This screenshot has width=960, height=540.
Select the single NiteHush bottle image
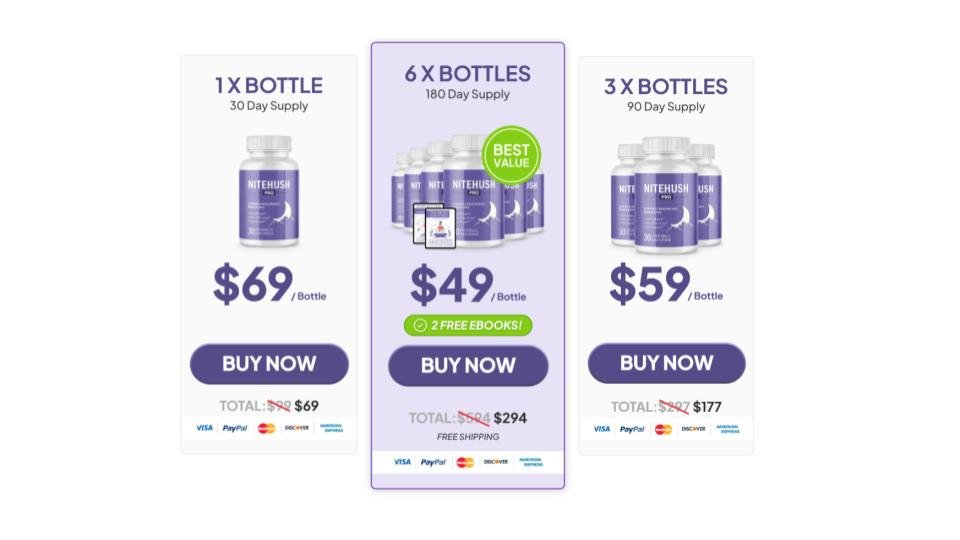[x=269, y=190]
